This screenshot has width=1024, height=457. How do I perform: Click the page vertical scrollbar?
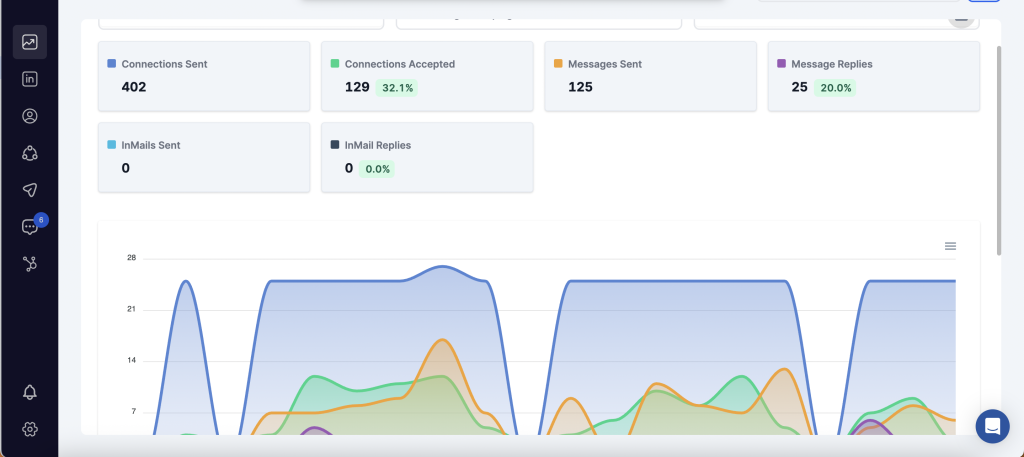1000,150
